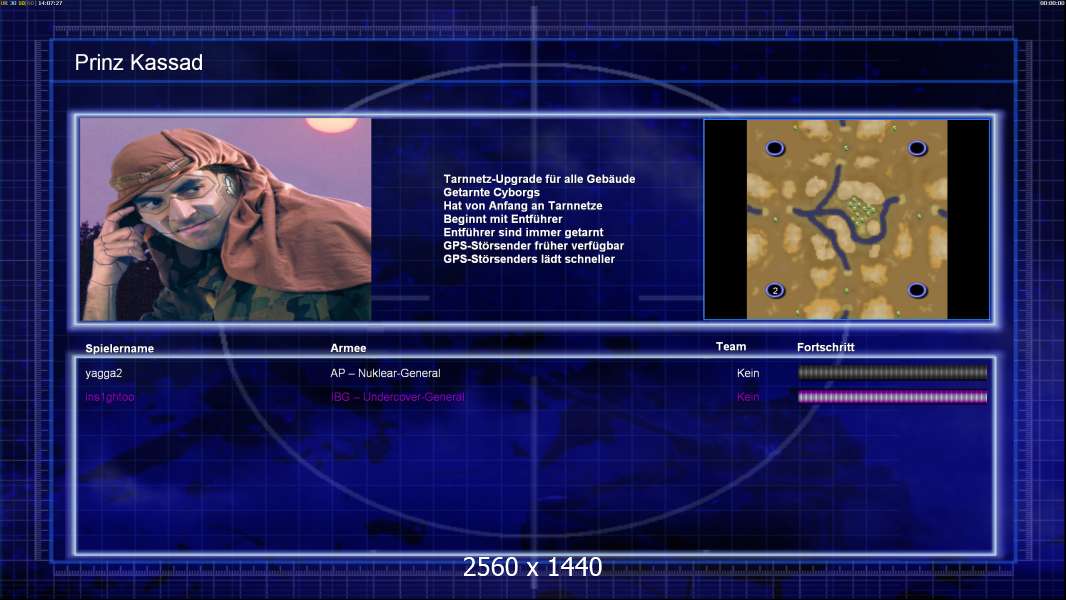Click the 14:07:27 clock readout
The height and width of the screenshot is (600, 1066).
click(50, 3)
